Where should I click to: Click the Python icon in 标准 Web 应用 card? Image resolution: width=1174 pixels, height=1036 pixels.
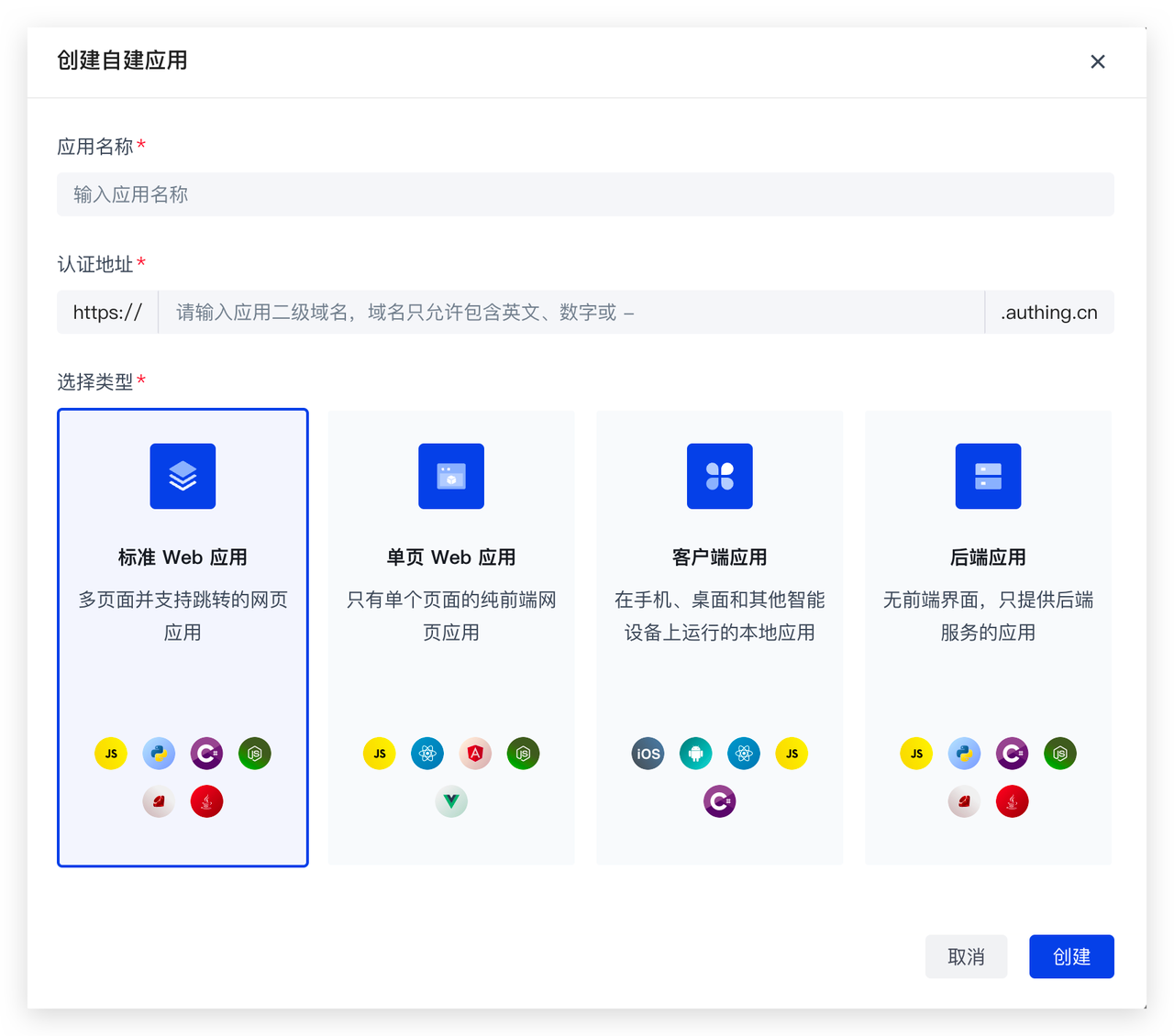pos(159,754)
